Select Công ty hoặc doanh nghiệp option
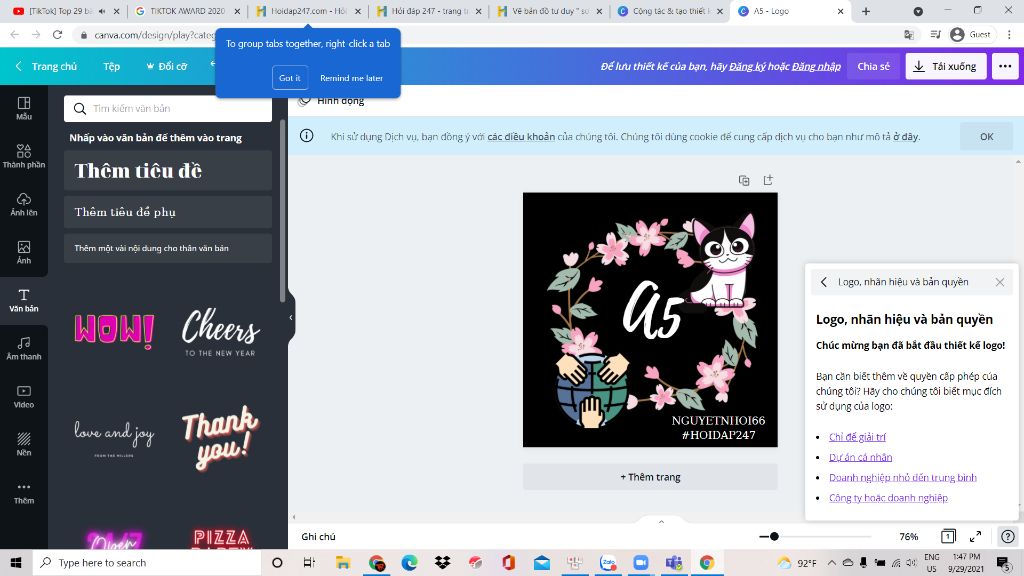This screenshot has width=1024, height=576. (888, 498)
